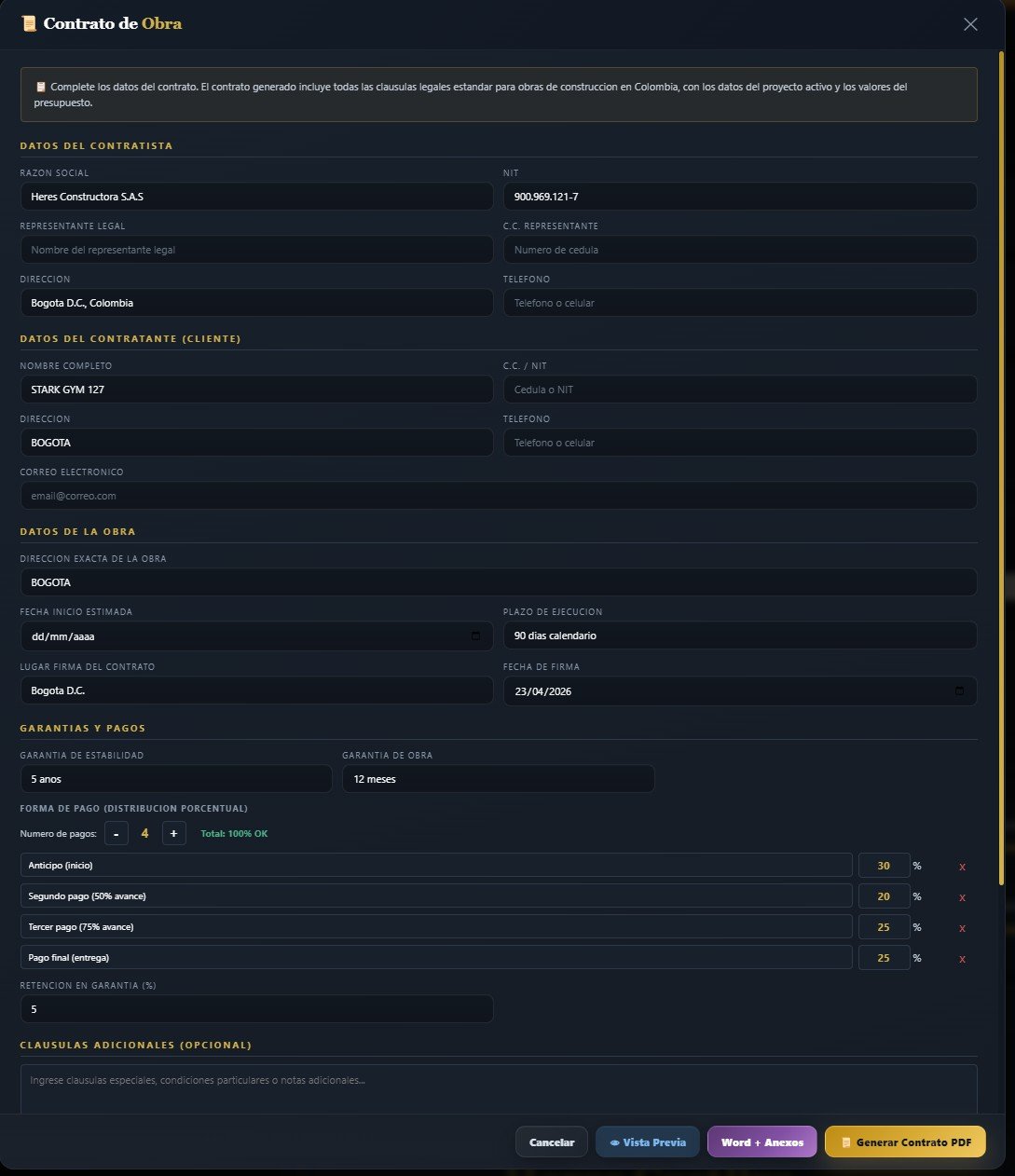
Task: Click Generar Contrato PDF button
Action: [905, 1142]
